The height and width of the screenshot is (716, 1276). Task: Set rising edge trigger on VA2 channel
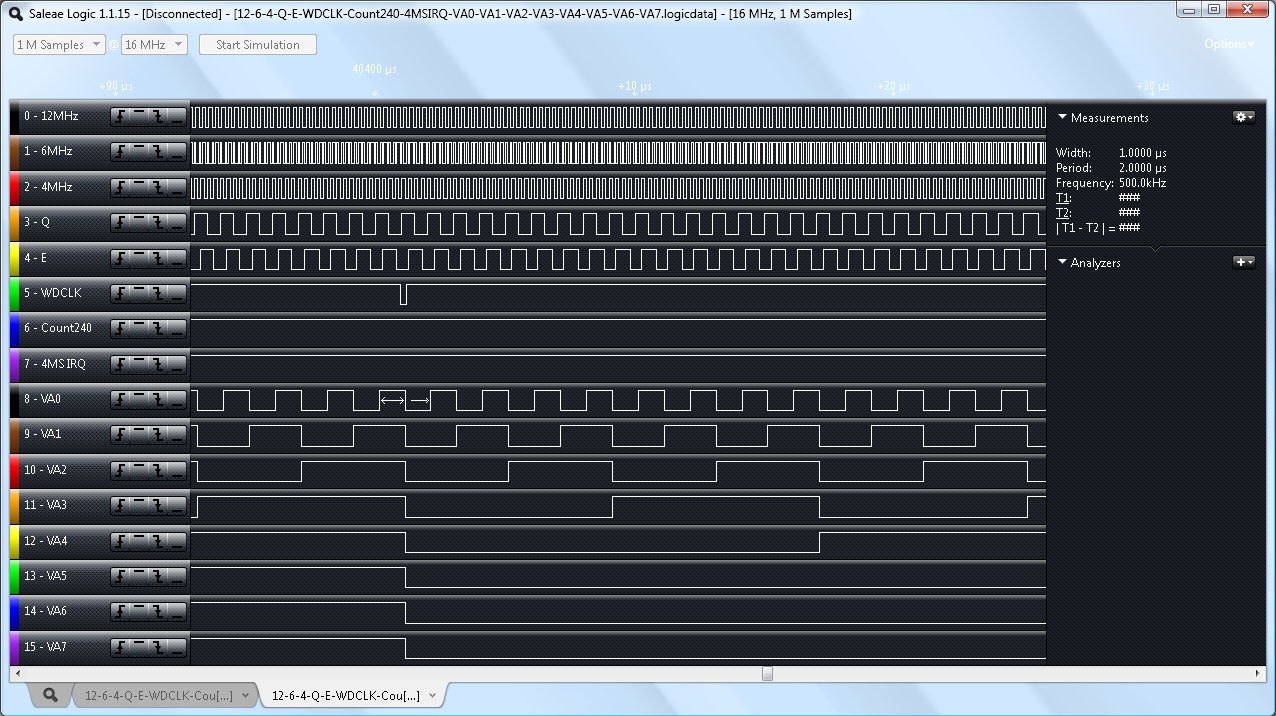[x=120, y=470]
